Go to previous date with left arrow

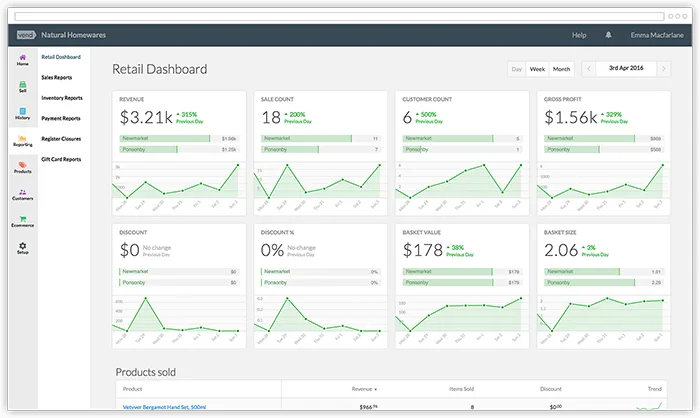(589, 69)
